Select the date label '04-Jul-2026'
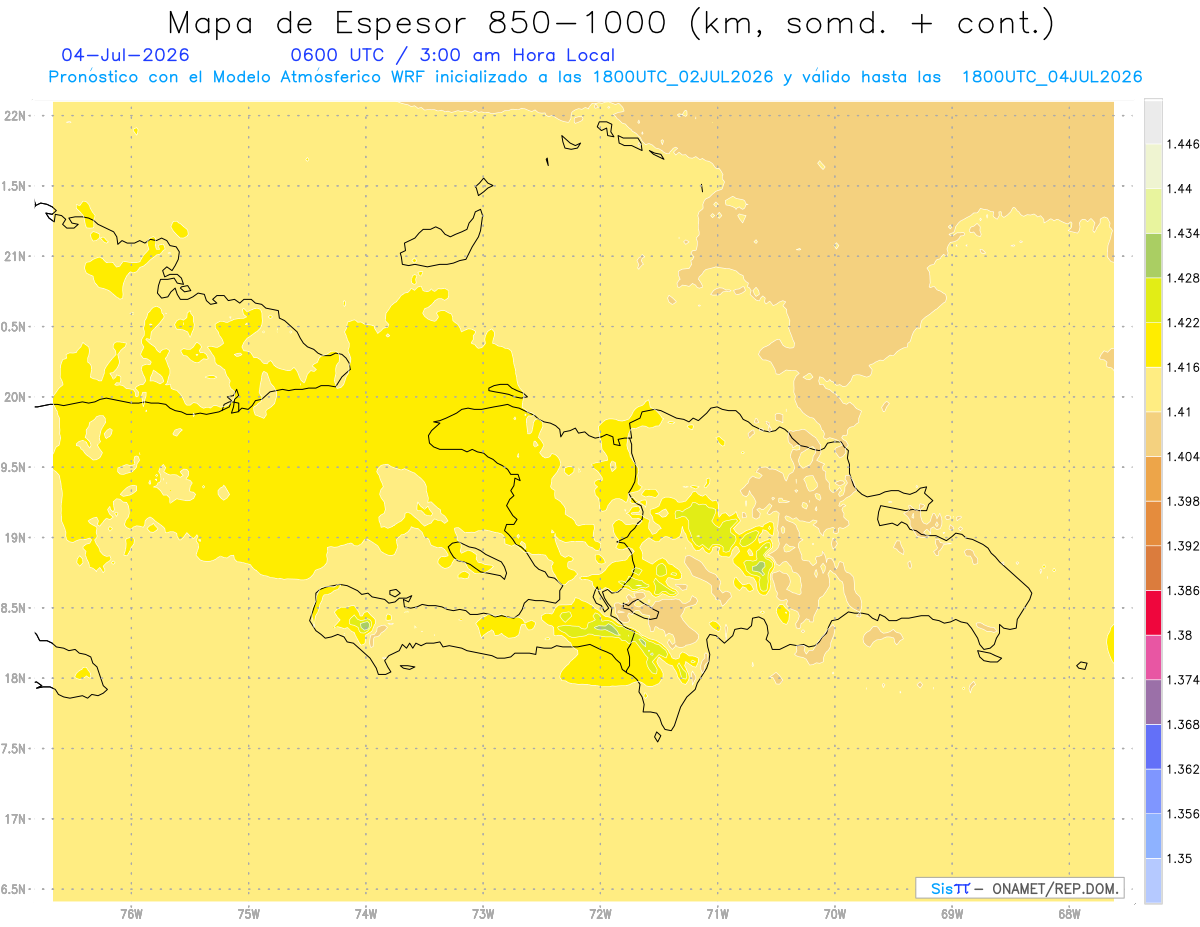 125,55
